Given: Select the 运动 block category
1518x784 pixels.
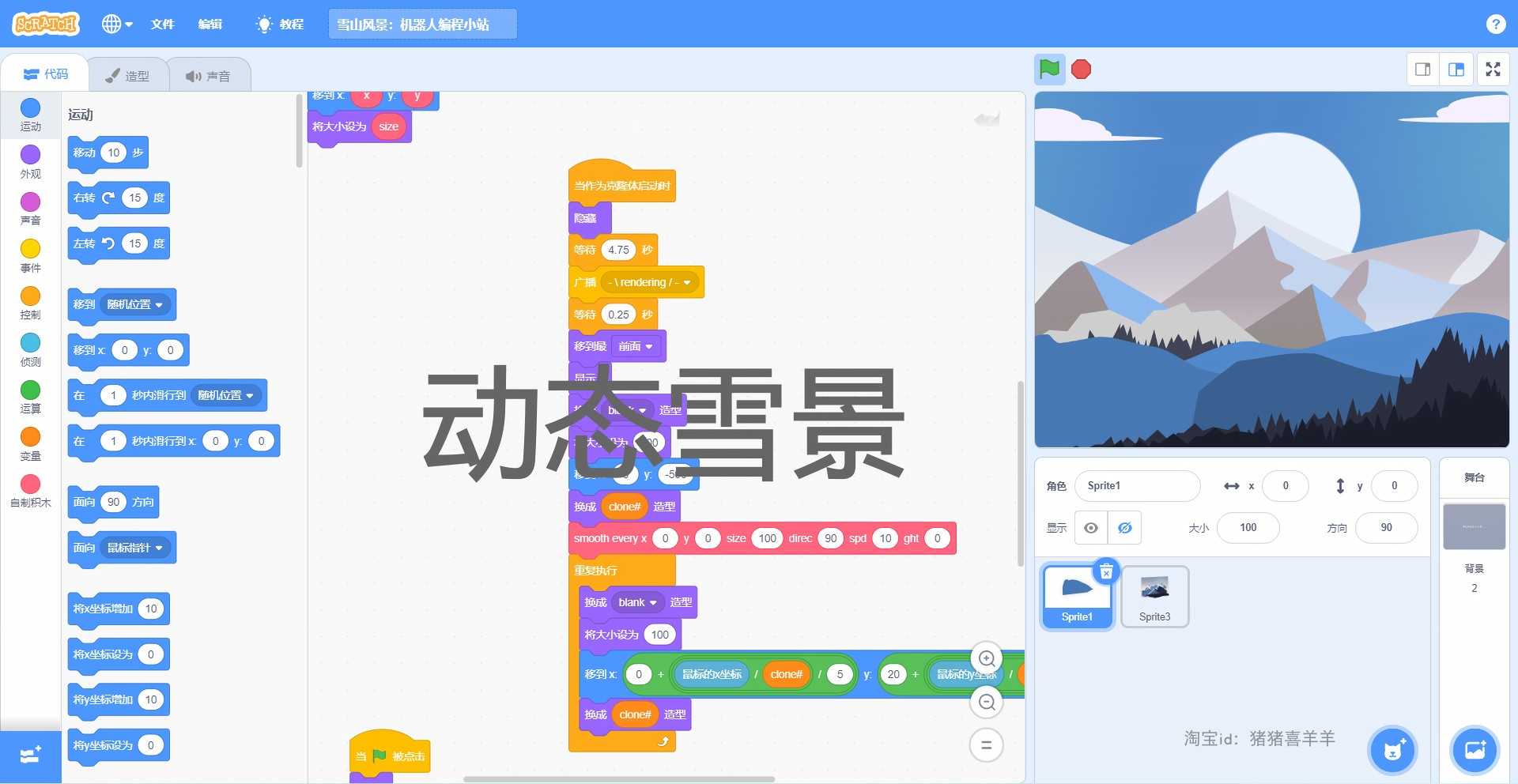Looking at the screenshot, I should click(30, 115).
